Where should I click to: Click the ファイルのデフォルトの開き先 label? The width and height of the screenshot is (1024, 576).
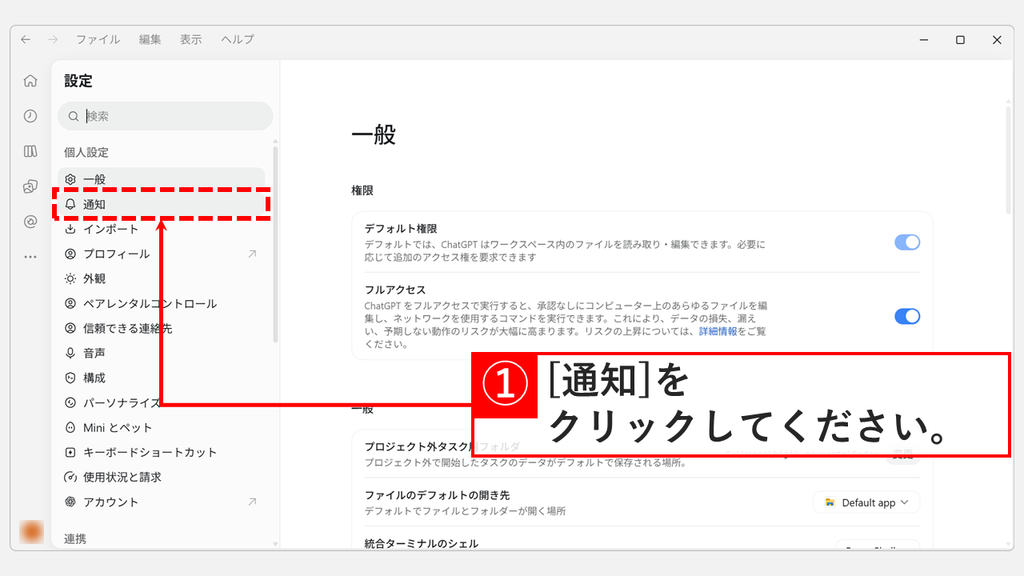[437, 496]
